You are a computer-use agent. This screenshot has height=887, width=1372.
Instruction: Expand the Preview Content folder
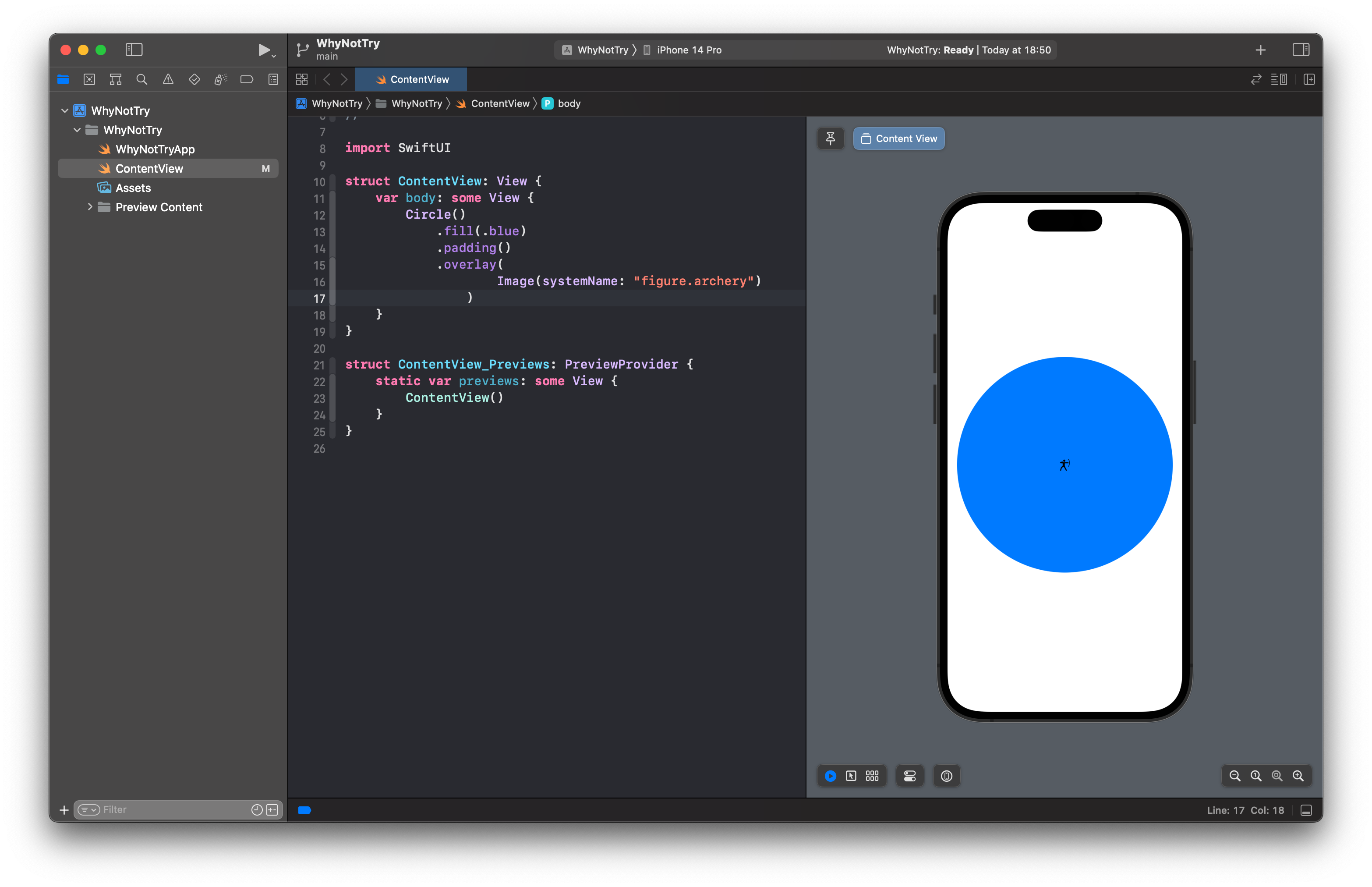click(89, 207)
